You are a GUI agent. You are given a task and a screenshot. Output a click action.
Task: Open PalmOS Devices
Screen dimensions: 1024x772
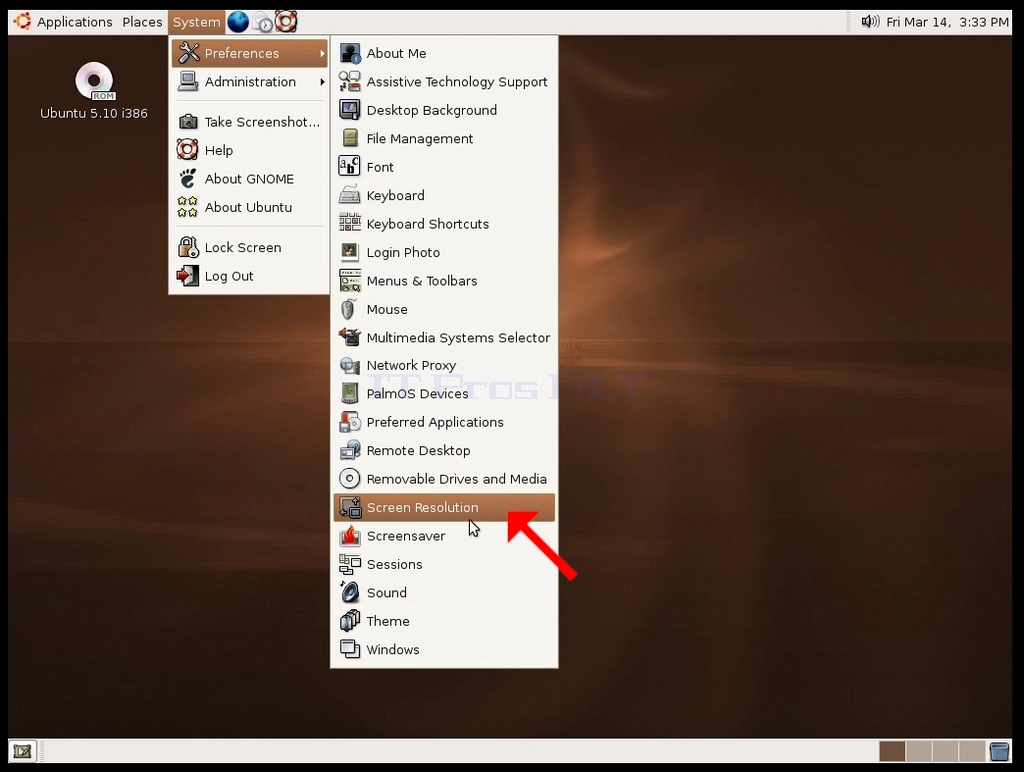(444, 394)
